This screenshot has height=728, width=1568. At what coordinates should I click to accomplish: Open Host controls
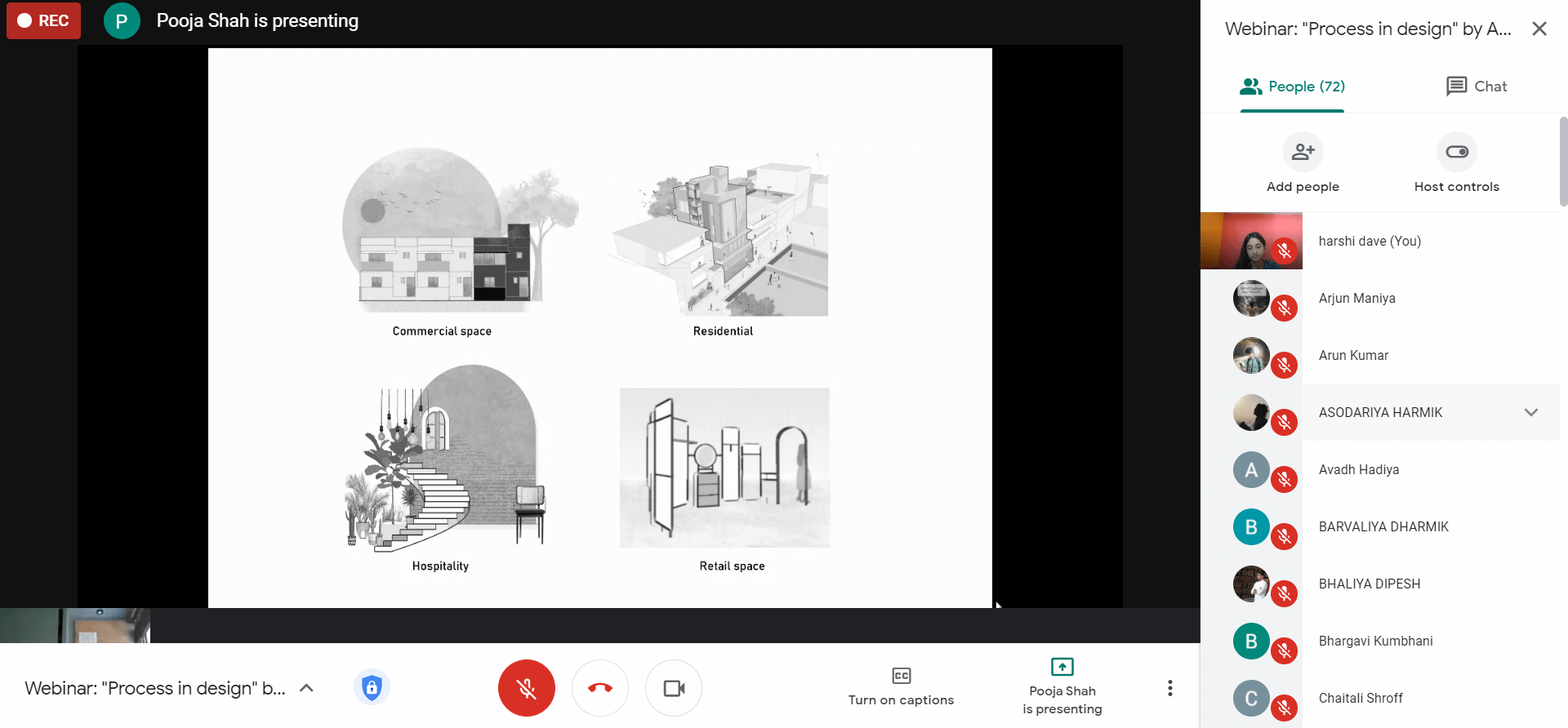(1456, 153)
